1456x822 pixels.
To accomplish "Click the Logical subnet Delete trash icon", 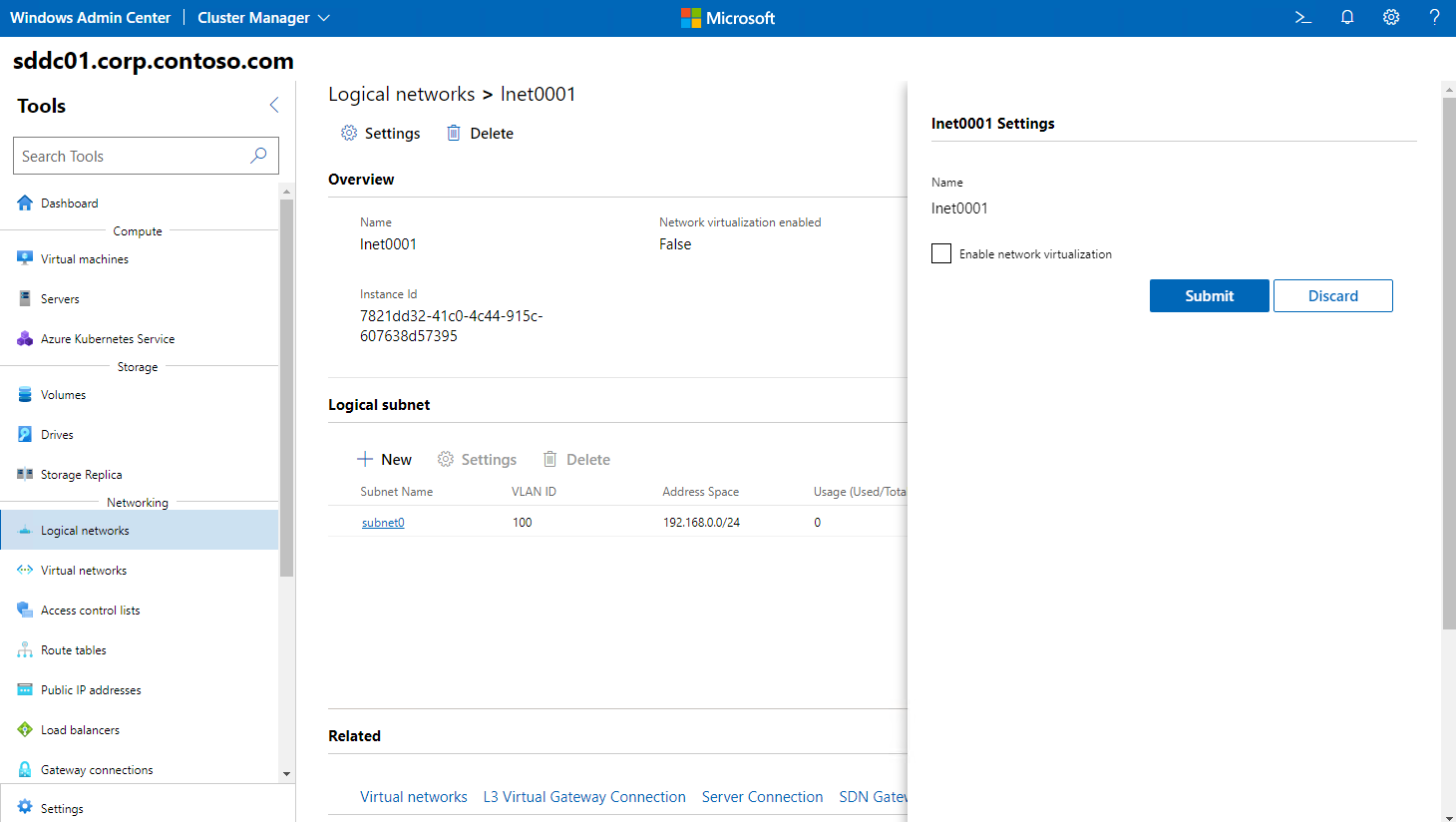I will pos(549,459).
